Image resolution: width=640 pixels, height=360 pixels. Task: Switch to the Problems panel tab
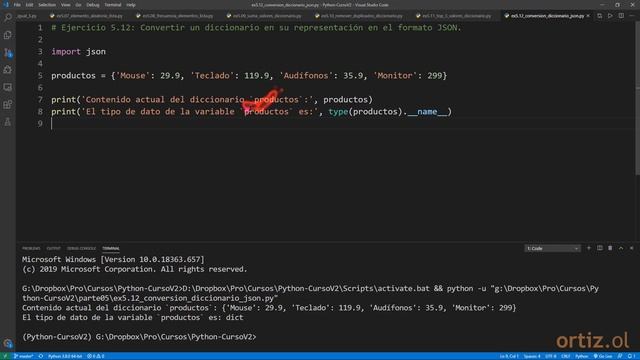(x=31, y=248)
